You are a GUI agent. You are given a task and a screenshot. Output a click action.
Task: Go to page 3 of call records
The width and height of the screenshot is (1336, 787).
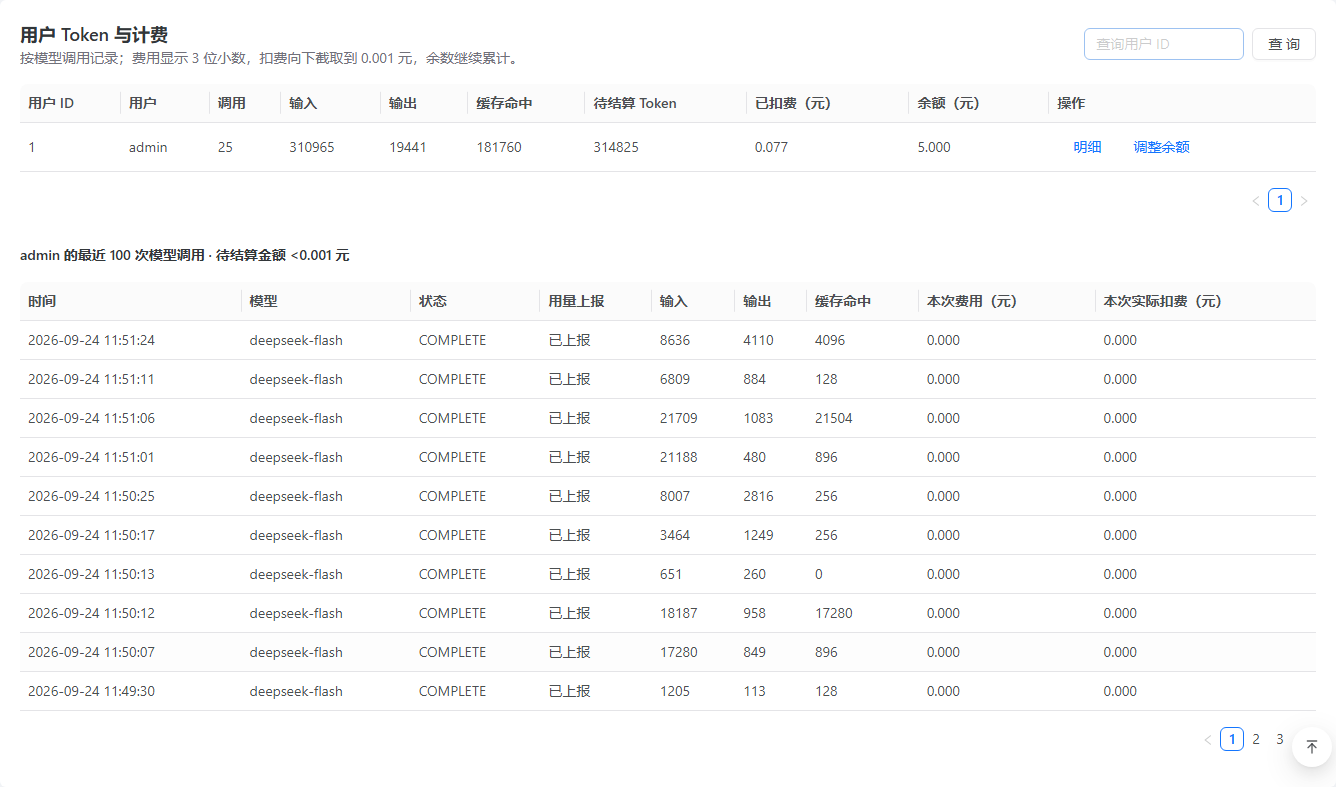point(1280,740)
